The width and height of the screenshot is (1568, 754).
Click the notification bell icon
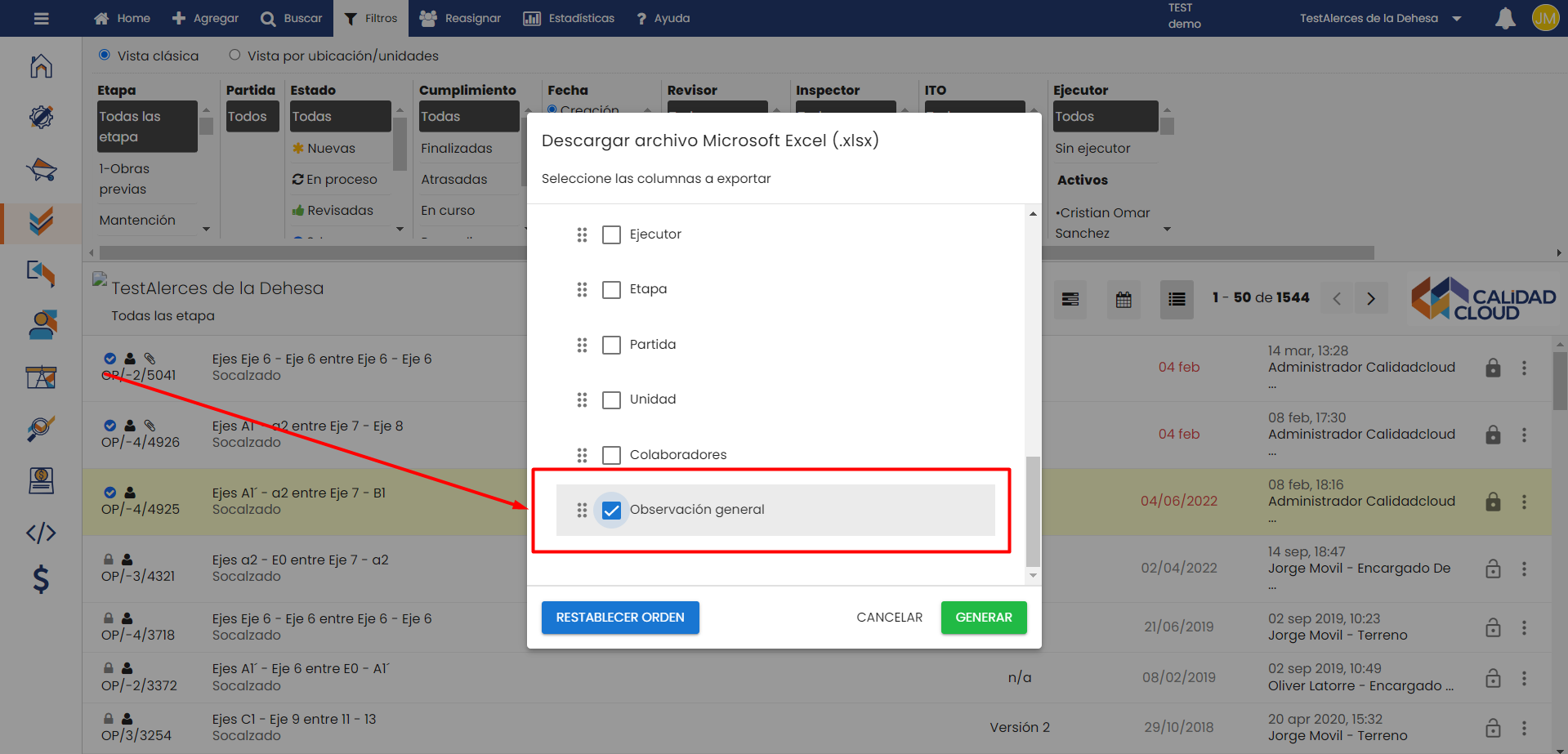(1504, 18)
